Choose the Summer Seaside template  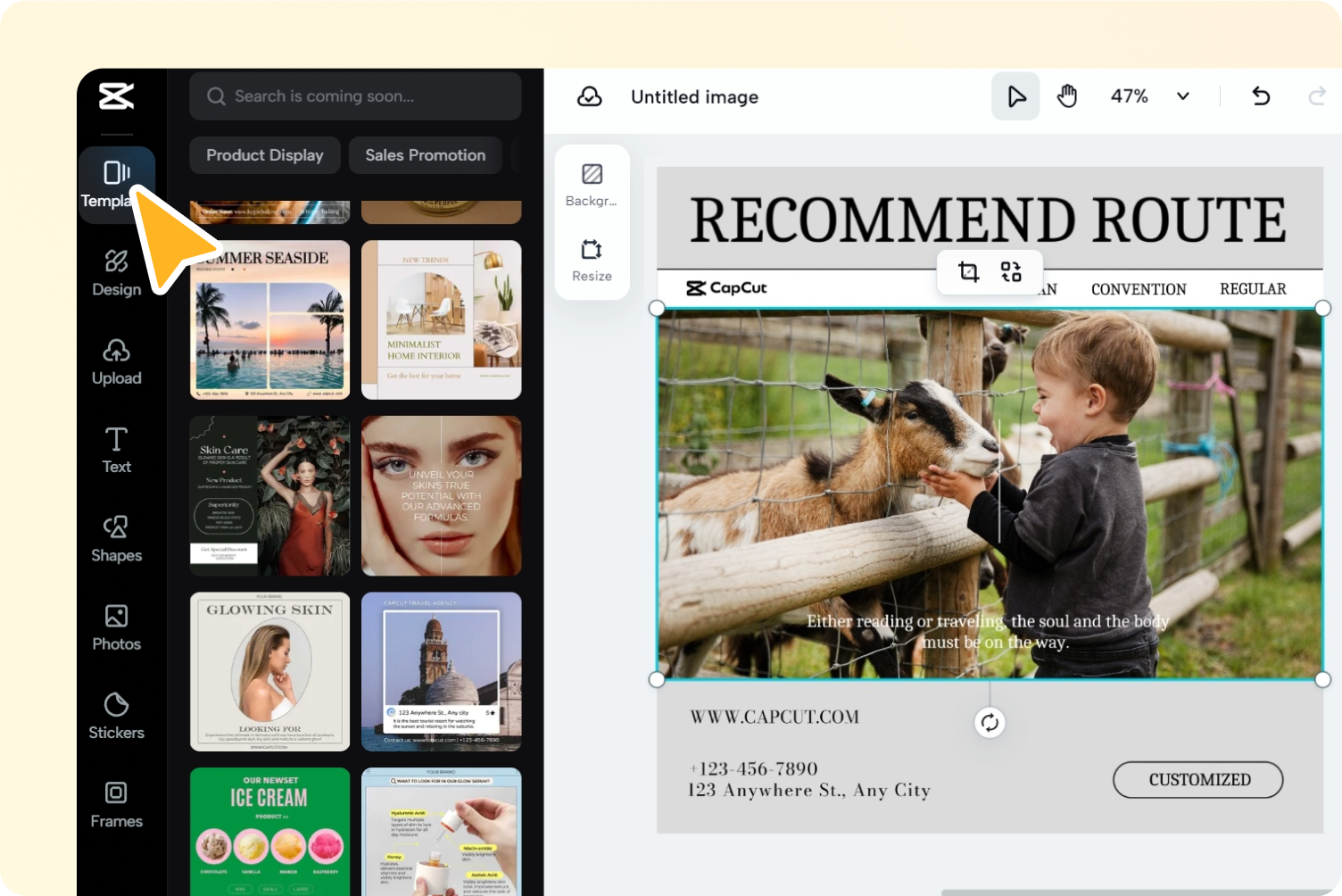click(x=269, y=319)
